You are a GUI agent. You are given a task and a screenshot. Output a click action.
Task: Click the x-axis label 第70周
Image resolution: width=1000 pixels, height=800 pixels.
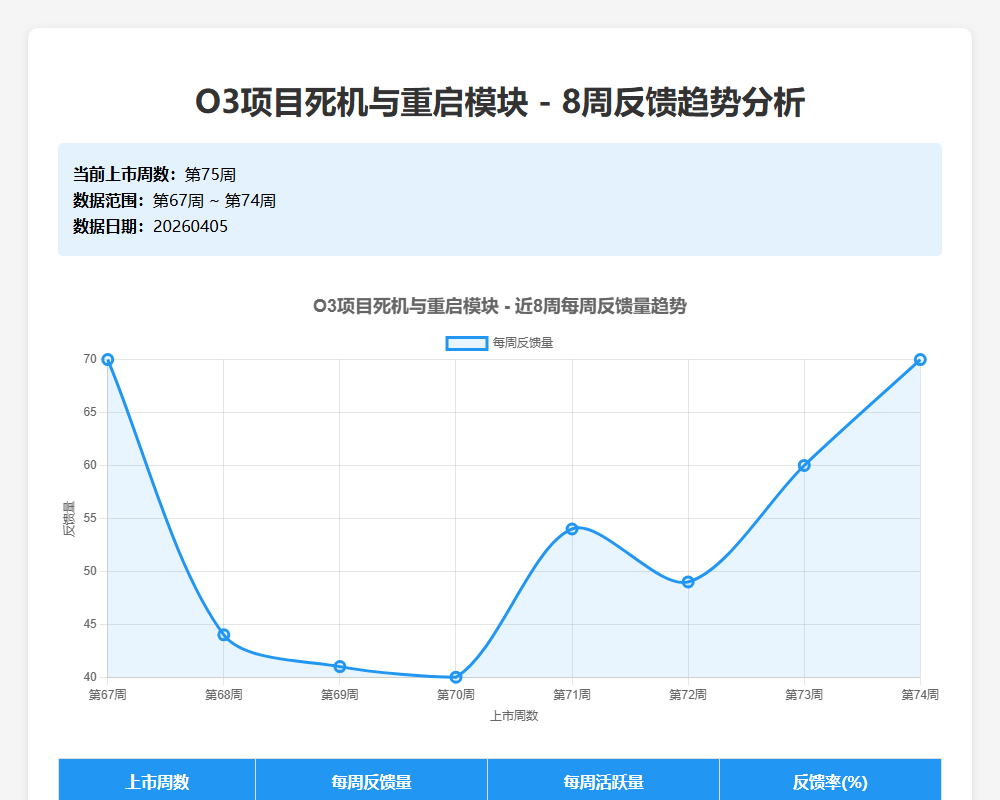pos(456,695)
